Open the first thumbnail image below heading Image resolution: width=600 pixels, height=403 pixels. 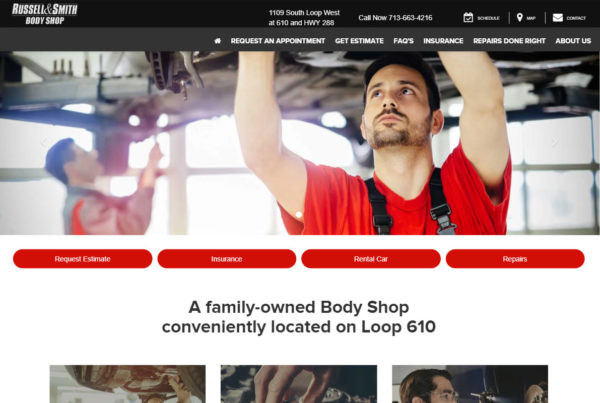127,384
